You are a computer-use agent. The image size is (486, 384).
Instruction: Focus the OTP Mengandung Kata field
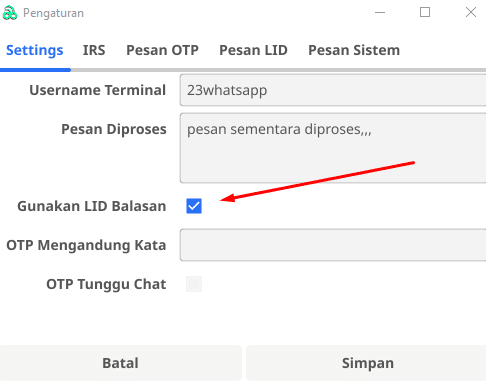(333, 245)
